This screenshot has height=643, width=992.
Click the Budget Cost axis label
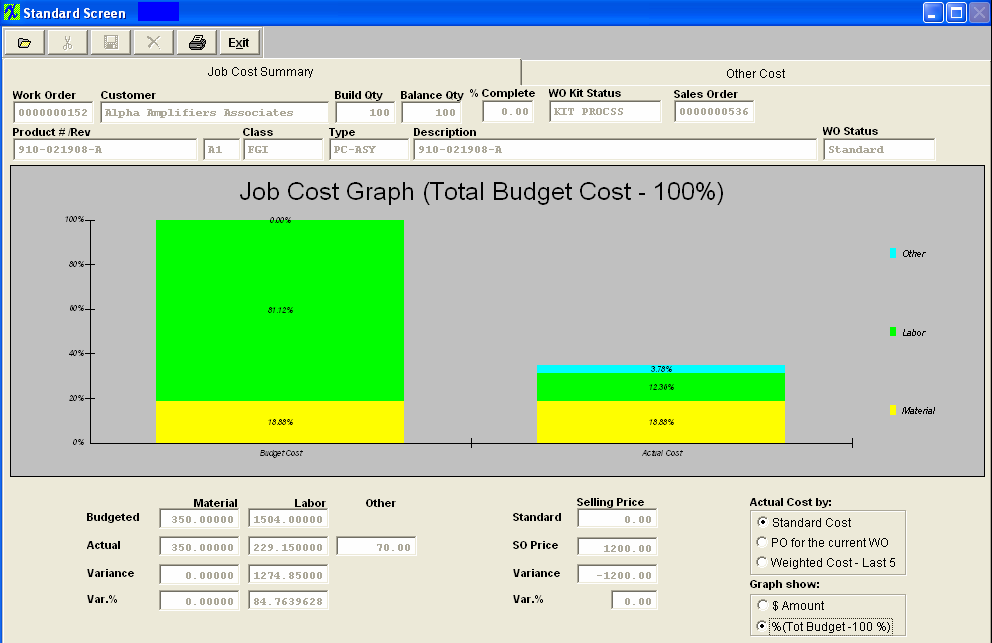281,453
